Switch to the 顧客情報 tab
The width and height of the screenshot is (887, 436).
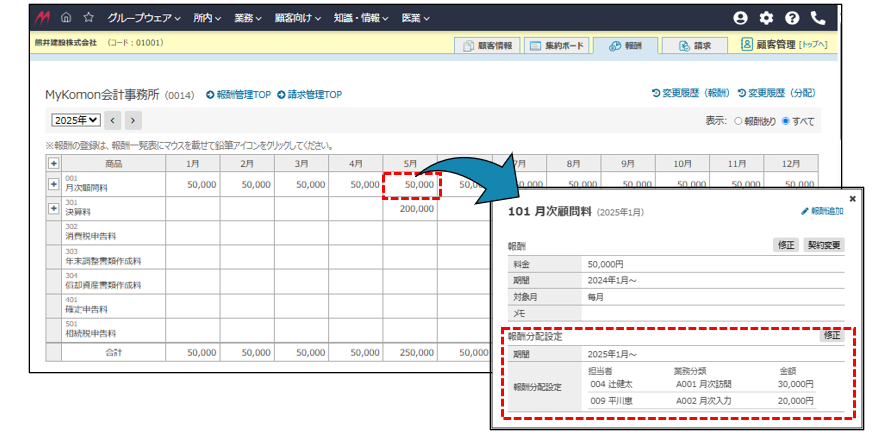(x=487, y=45)
